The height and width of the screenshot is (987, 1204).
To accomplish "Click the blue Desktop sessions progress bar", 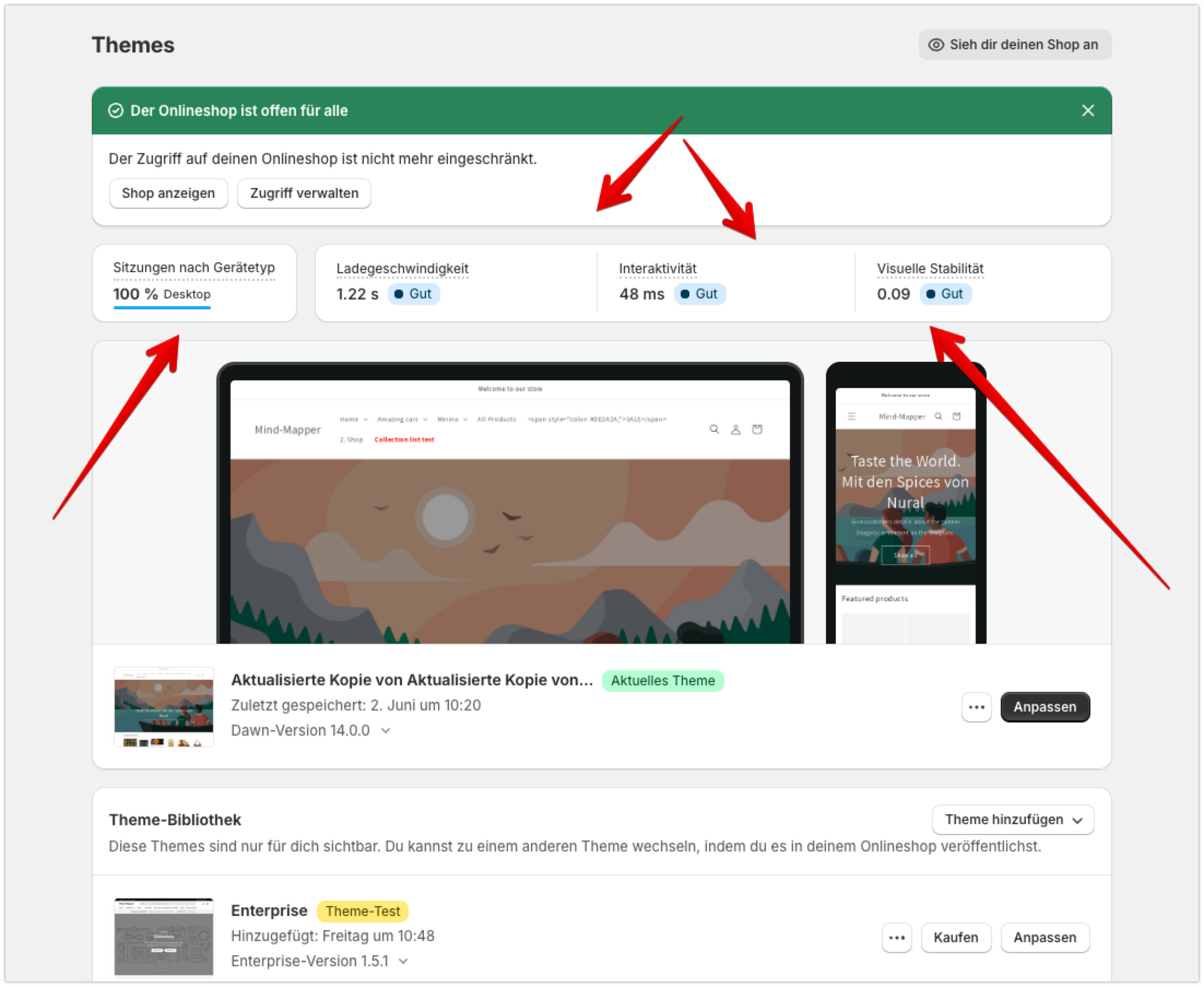I will point(162,308).
